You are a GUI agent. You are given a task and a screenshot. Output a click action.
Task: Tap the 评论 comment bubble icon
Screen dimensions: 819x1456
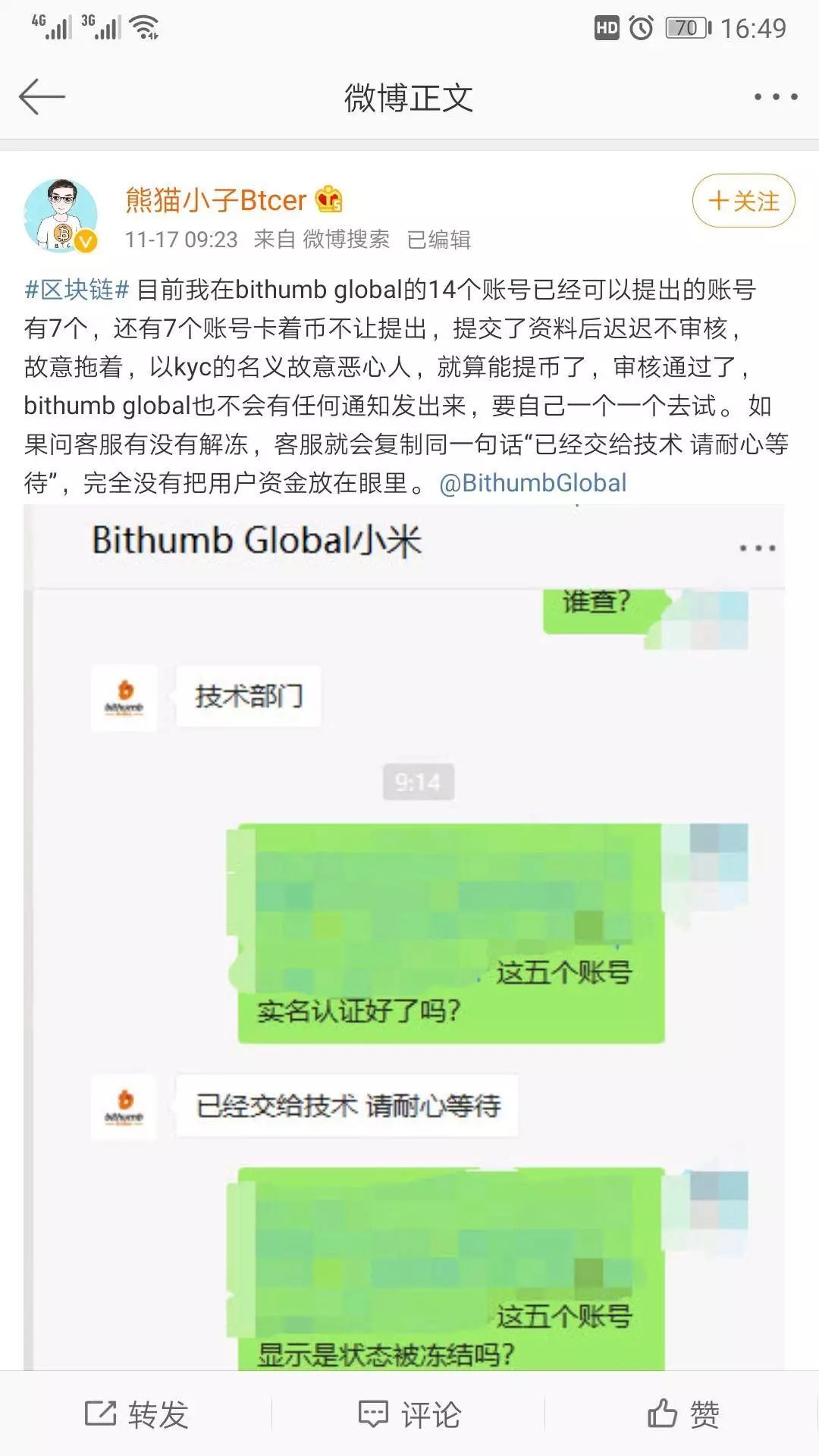coord(372,1414)
